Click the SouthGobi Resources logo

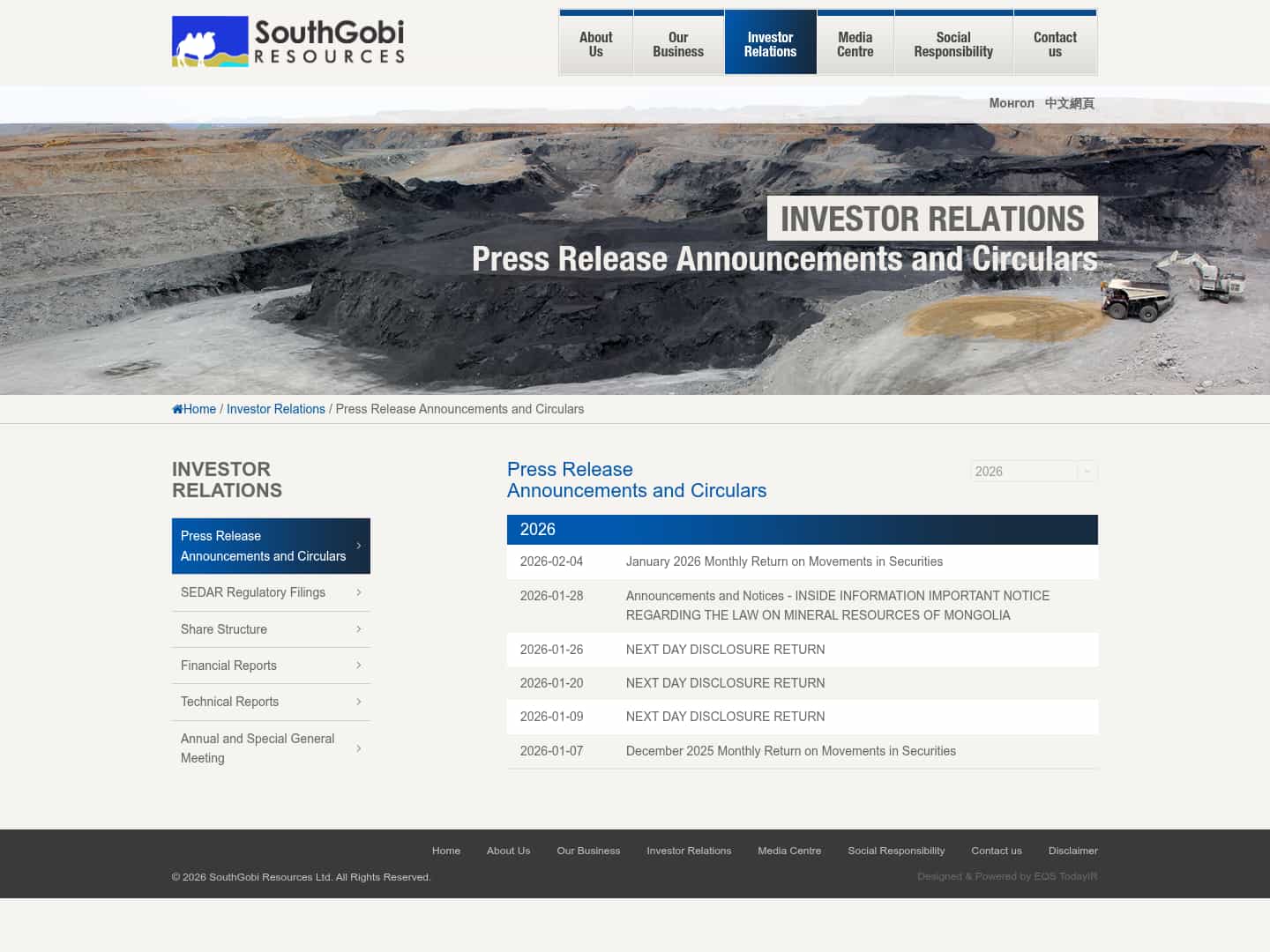pyautogui.click(x=288, y=41)
